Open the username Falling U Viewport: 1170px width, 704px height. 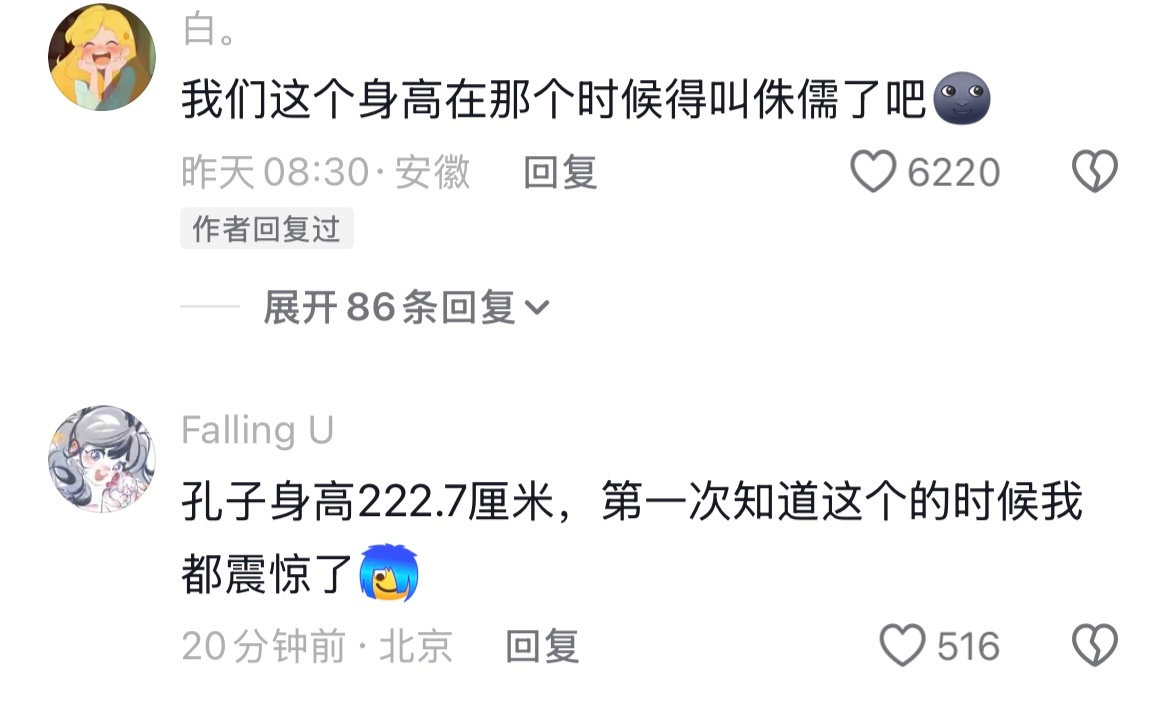[x=257, y=430]
